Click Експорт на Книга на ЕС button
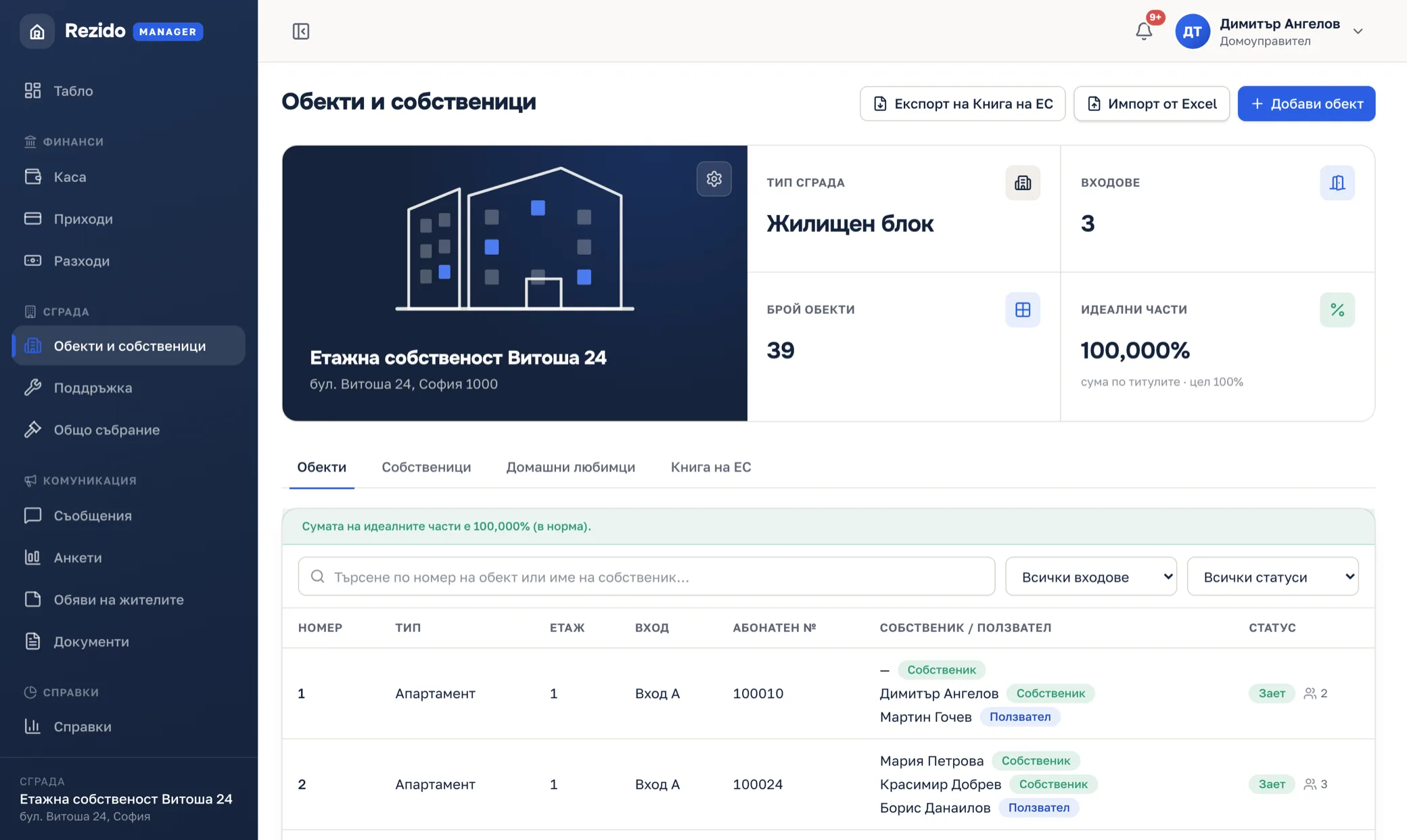The height and width of the screenshot is (840, 1407). coord(962,103)
